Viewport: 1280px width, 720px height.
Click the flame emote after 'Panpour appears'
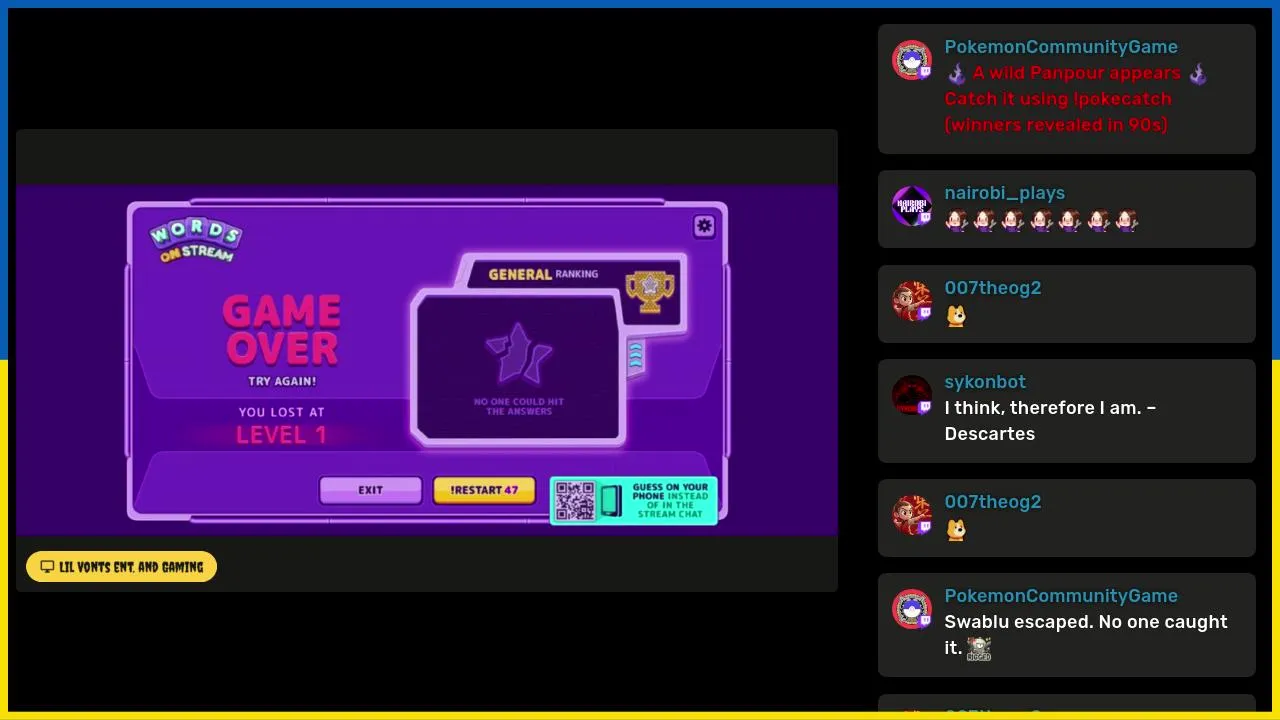point(1198,73)
